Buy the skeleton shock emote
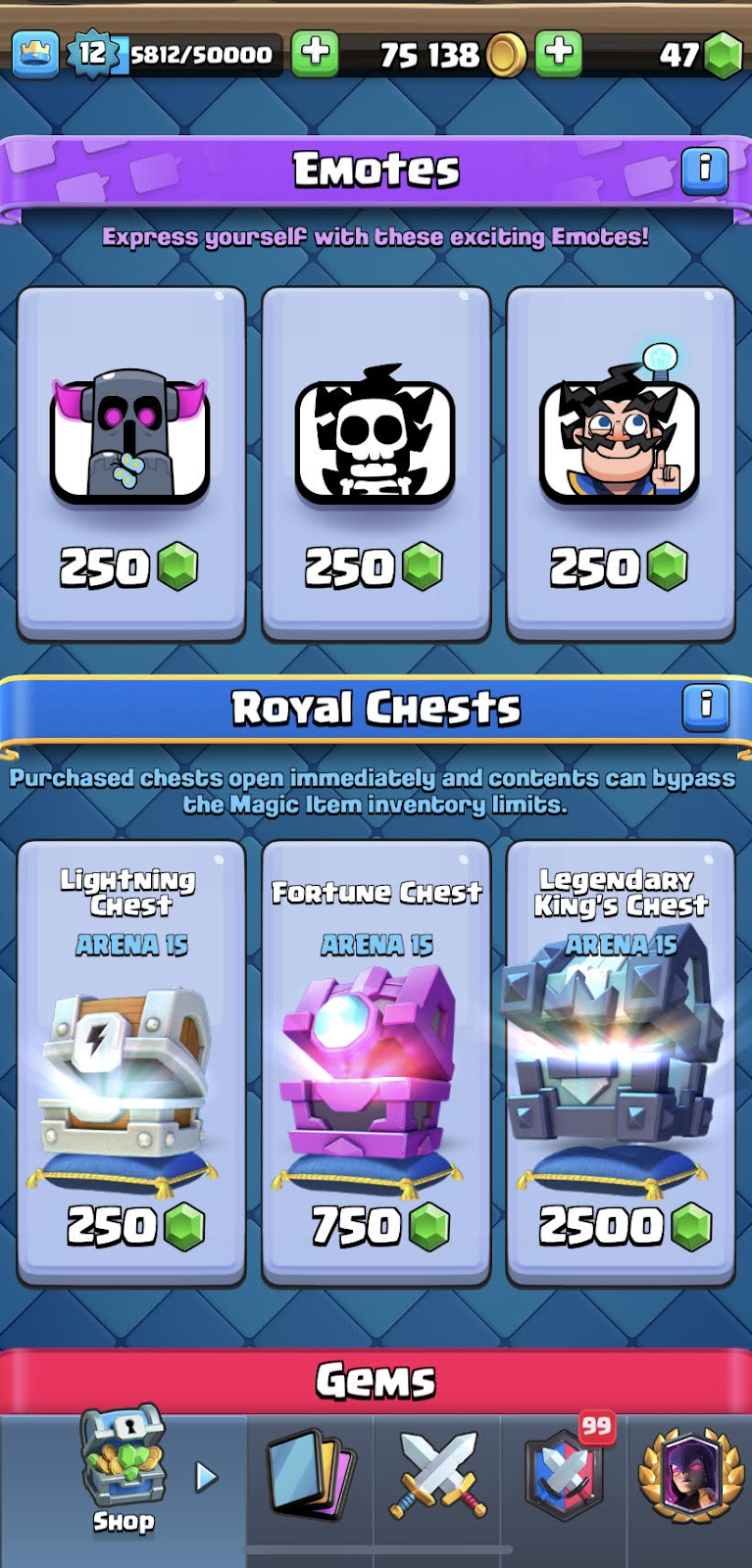 click(x=376, y=464)
